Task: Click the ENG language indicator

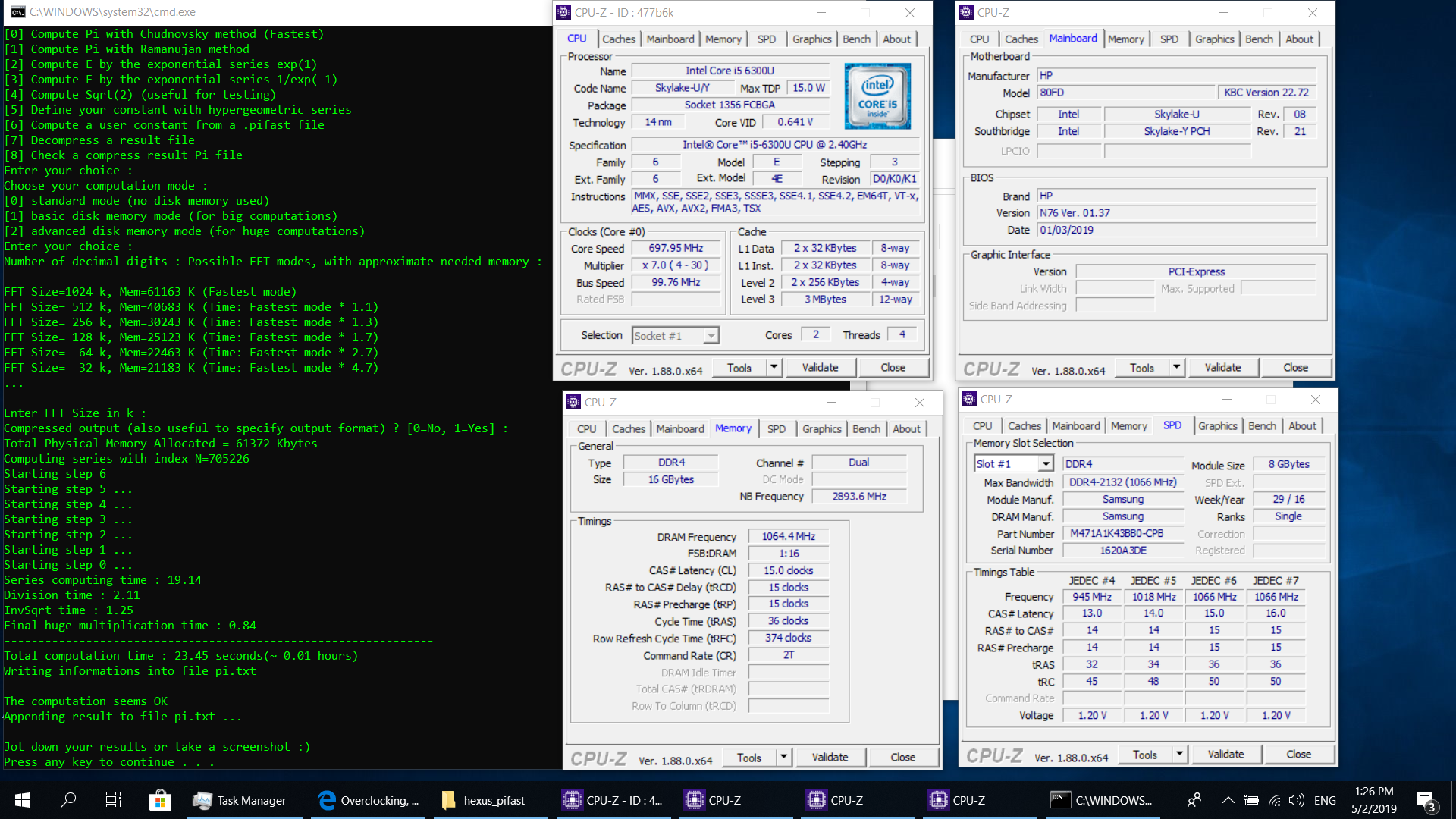Action: (1325, 800)
